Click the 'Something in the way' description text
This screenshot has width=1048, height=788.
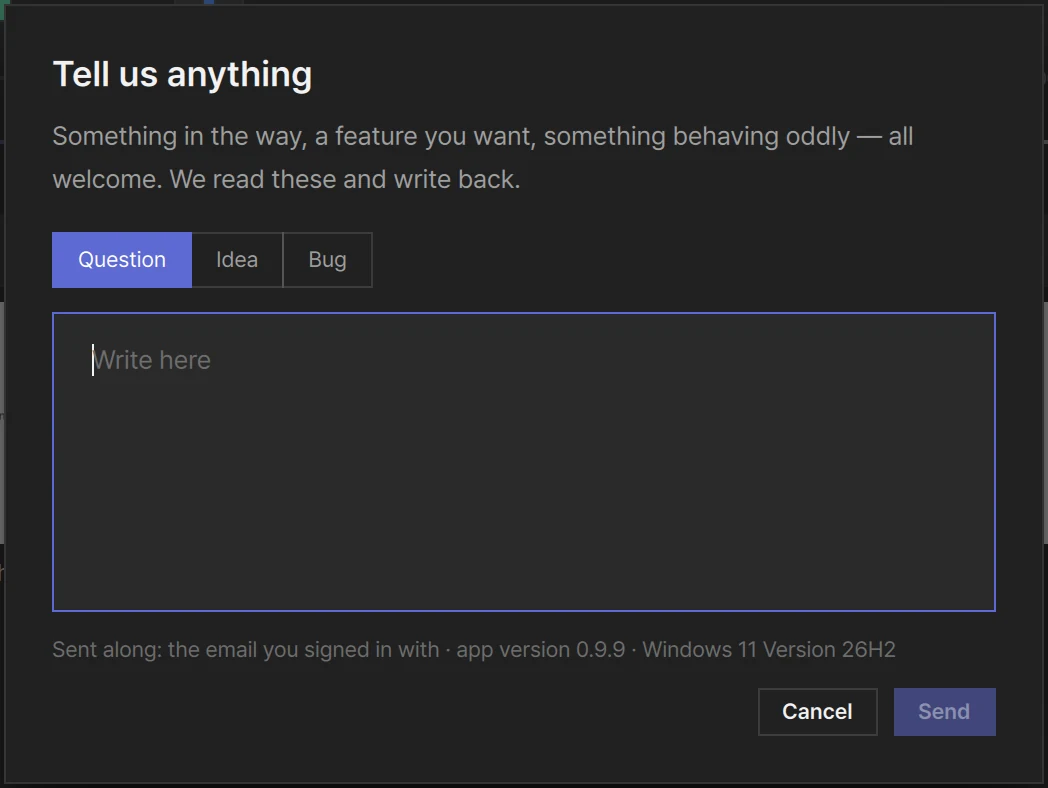(483, 158)
